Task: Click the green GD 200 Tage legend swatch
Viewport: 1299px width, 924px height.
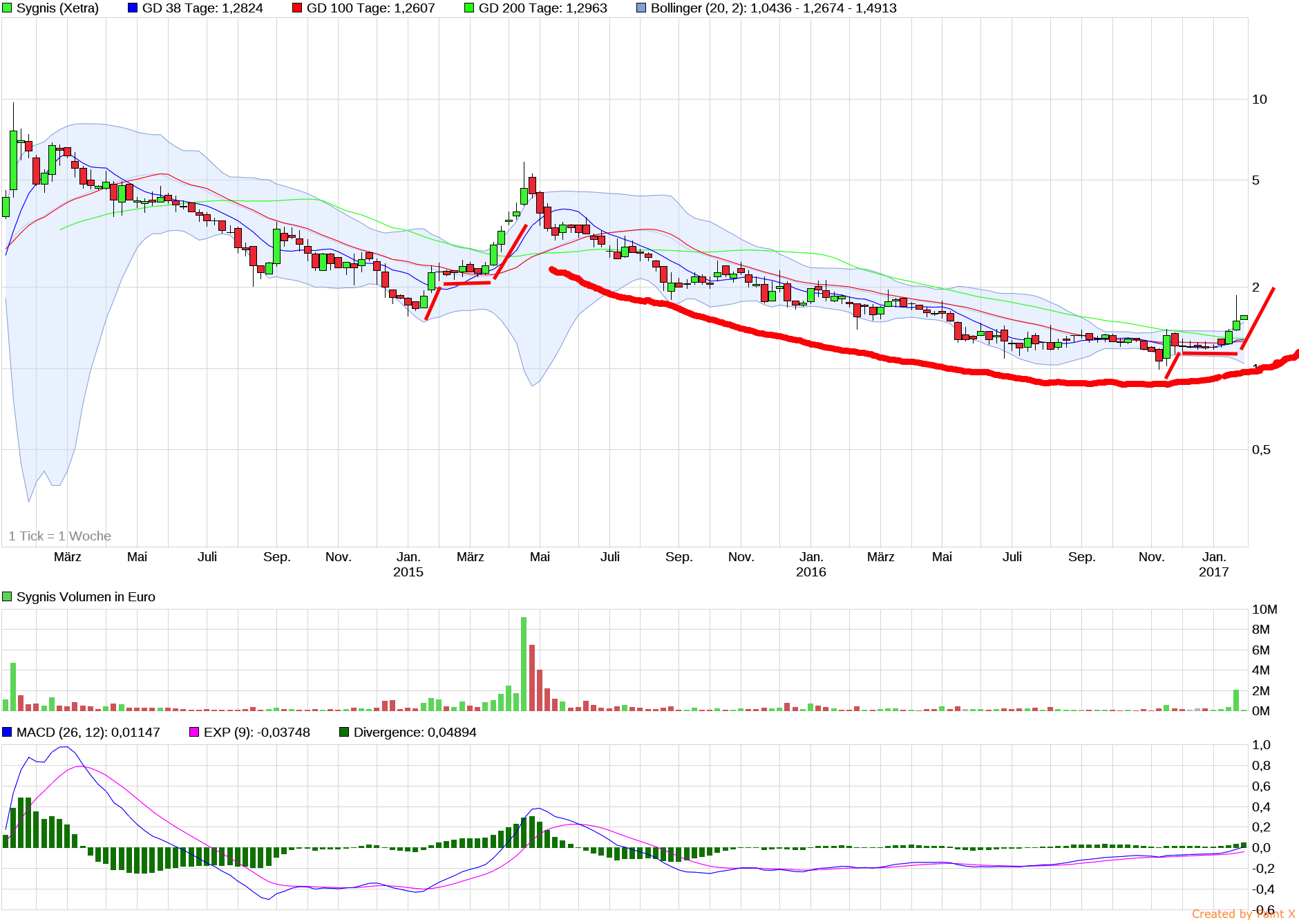Action: pyautogui.click(x=469, y=8)
